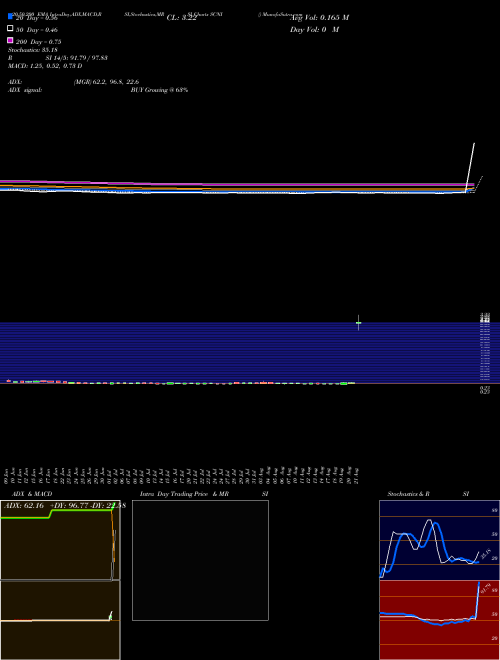Click the large green volume bar
This screenshot has width=500, height=660.
point(343,383)
